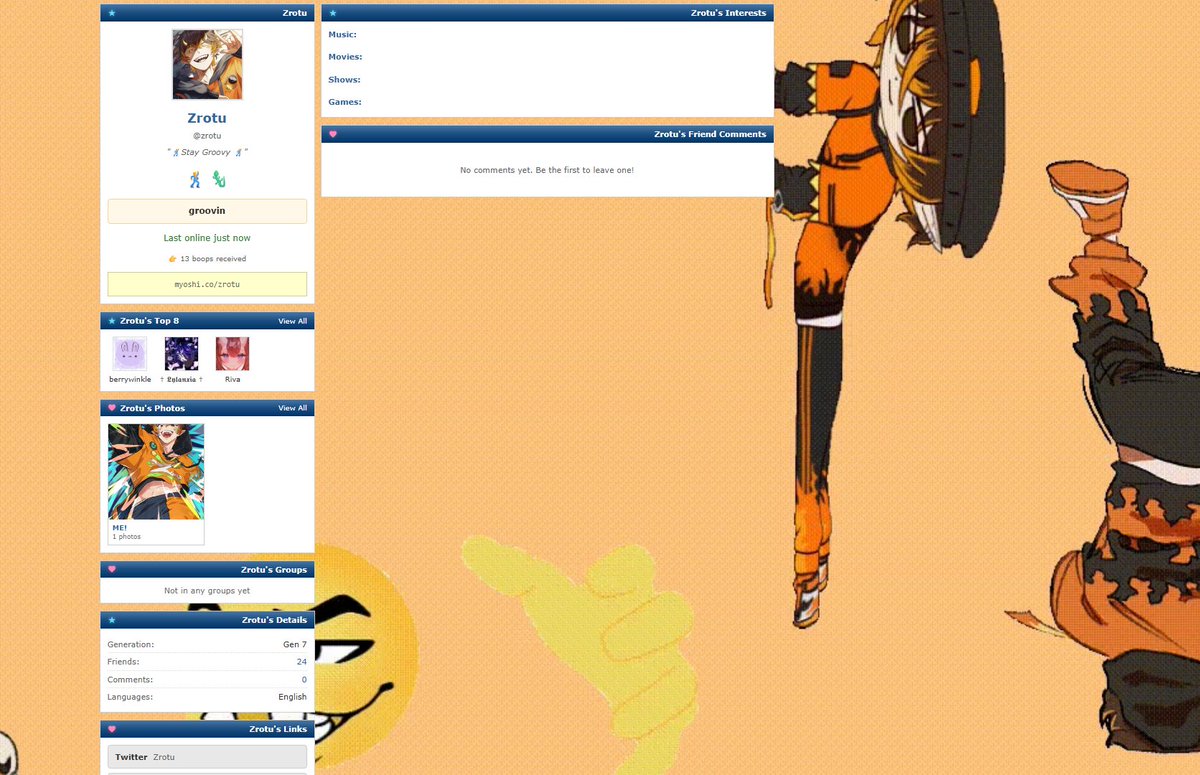Click the Music: interest label
Screen dimensions: 1200x775
[x=343, y=35]
